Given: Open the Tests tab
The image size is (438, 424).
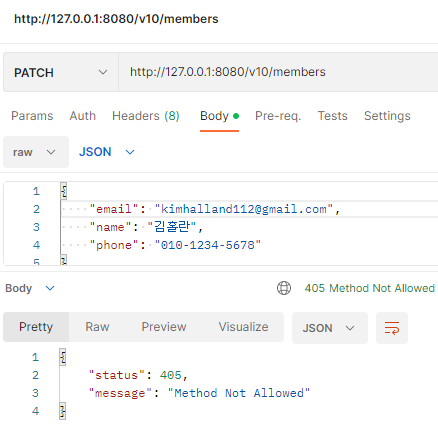Looking at the screenshot, I should (332, 116).
